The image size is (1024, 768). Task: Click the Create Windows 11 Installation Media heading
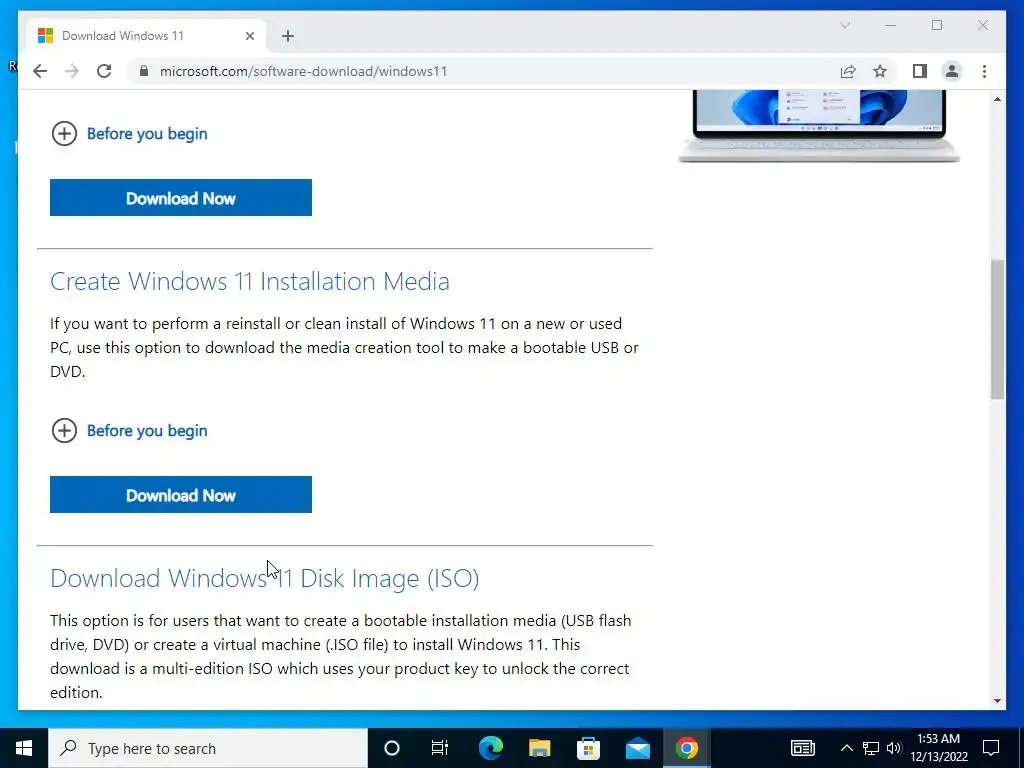coord(249,281)
